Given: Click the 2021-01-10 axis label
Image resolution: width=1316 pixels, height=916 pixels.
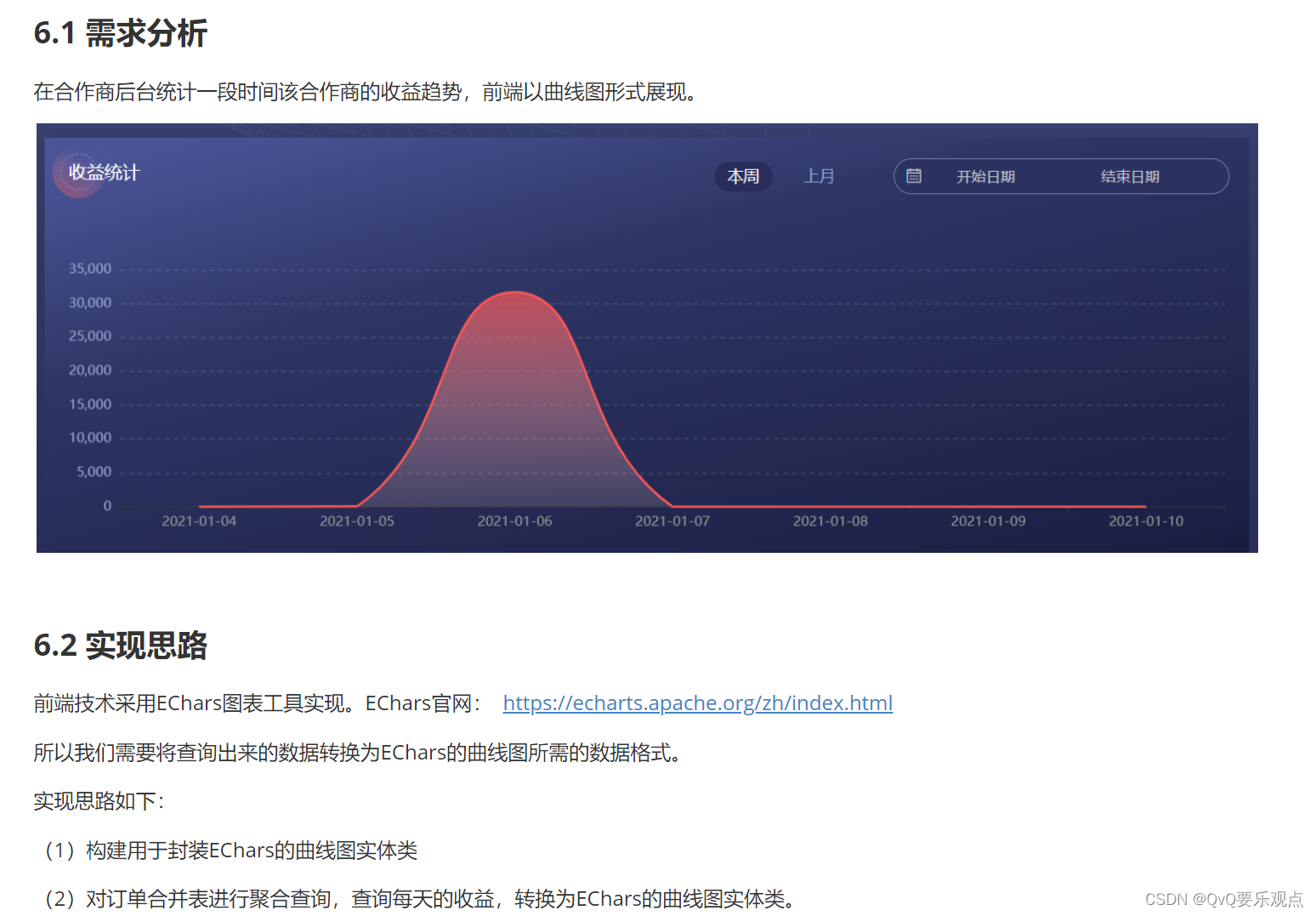Looking at the screenshot, I should point(1146,521).
